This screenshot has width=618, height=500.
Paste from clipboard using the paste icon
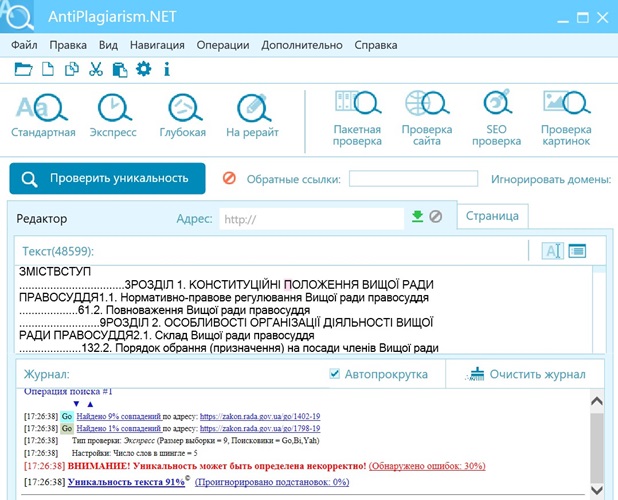point(120,70)
